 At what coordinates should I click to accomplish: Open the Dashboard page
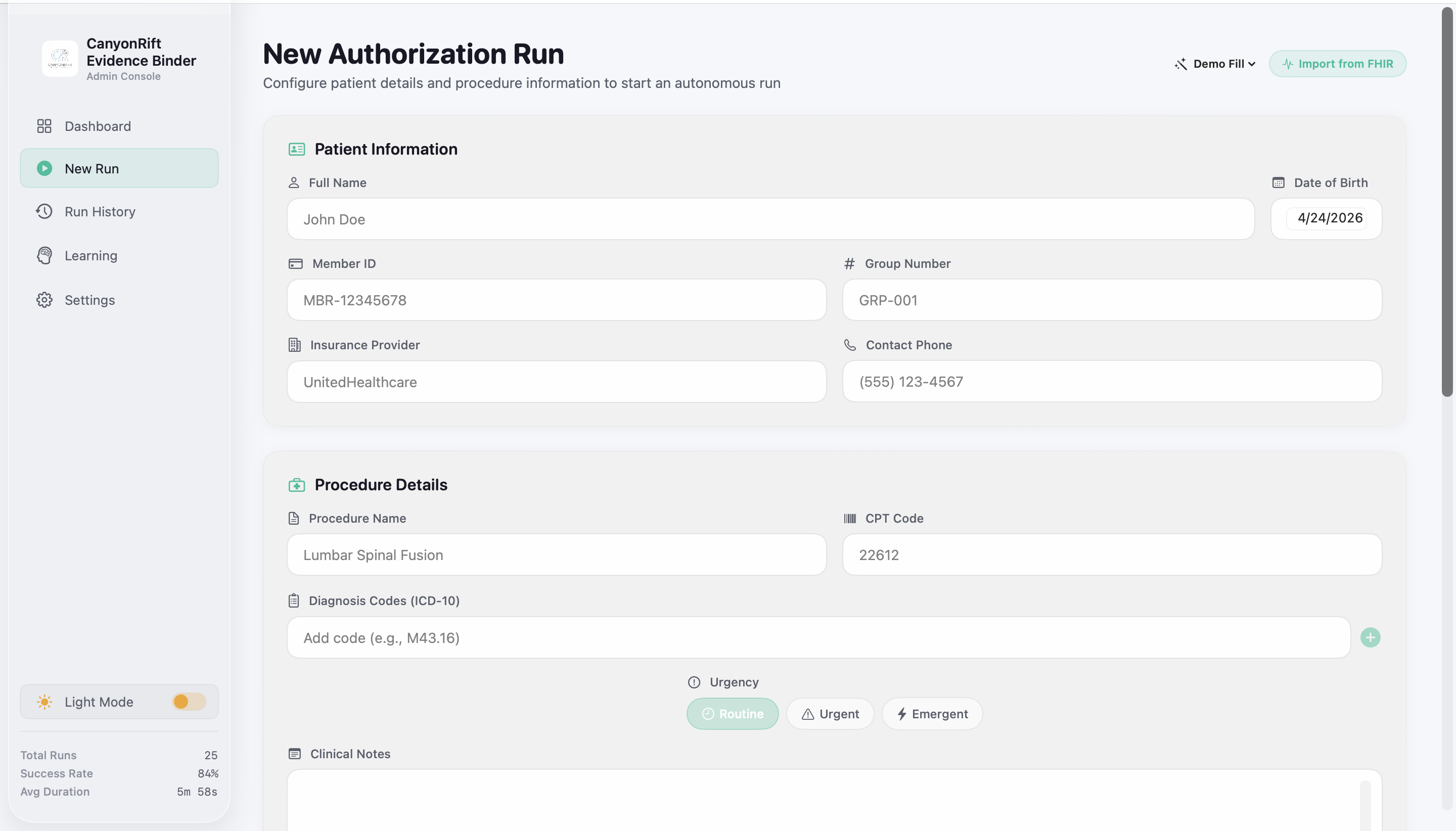point(119,126)
